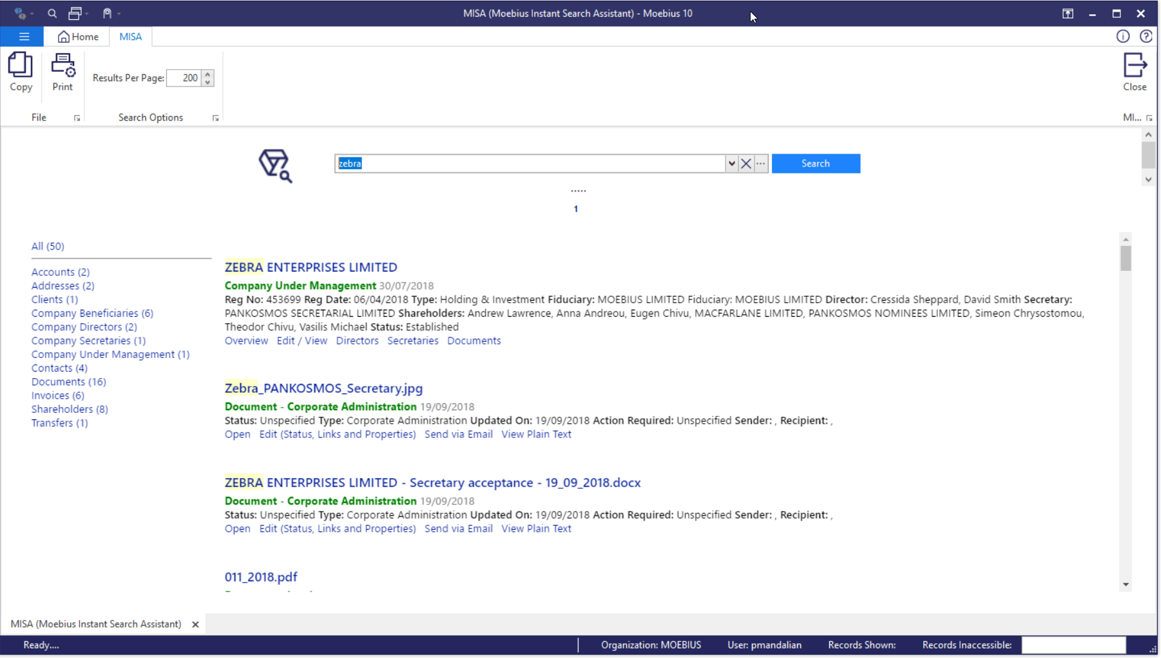Clear search using the X button beside search box
Screen dimensions: 1161x658
click(x=745, y=163)
